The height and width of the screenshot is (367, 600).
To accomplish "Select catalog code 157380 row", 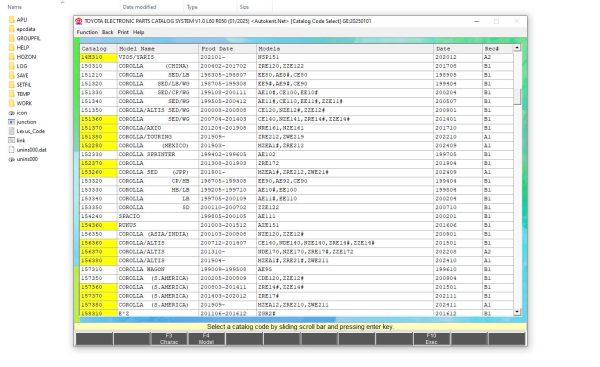I will pyautogui.click(x=297, y=305).
